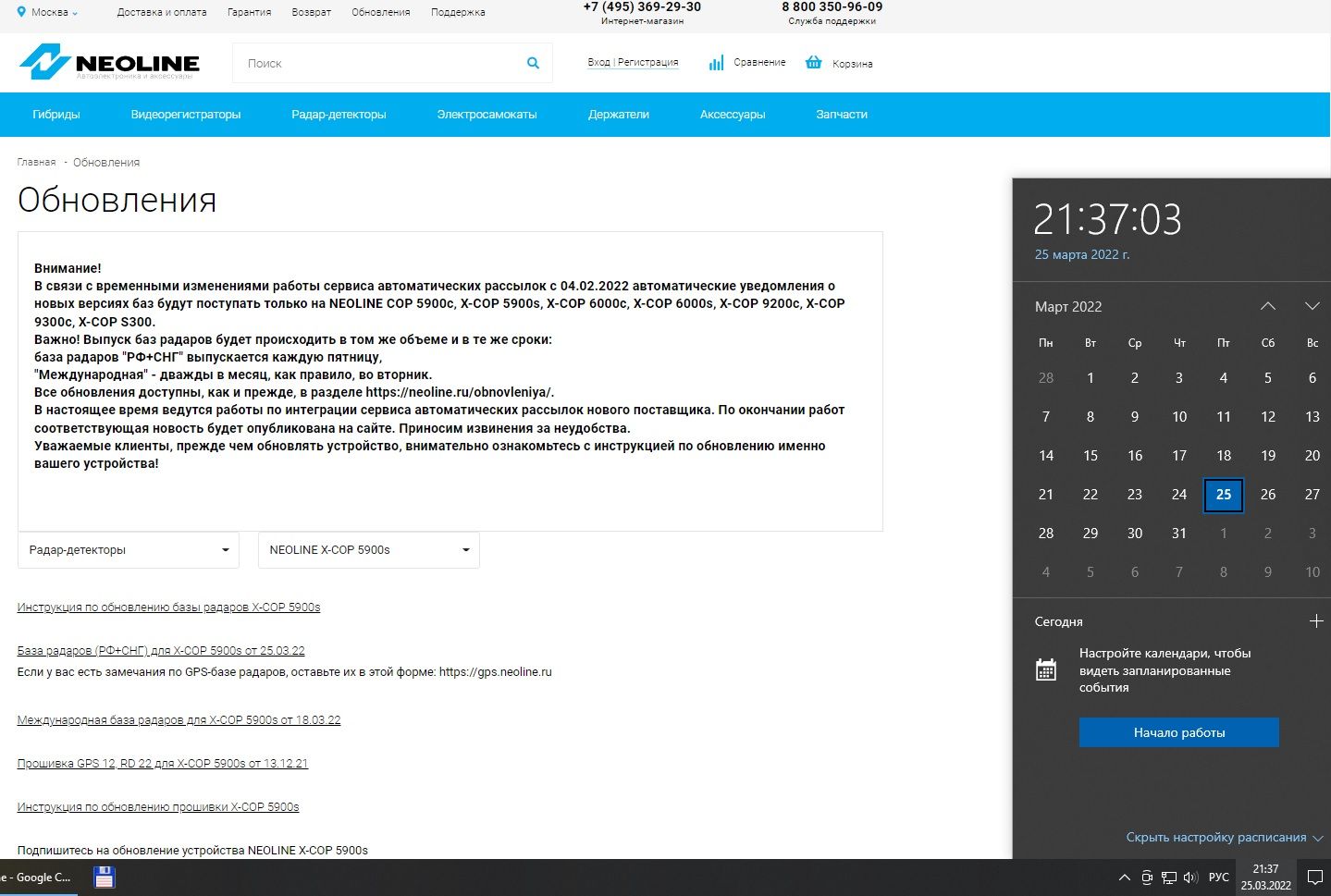1331x896 pixels.
Task: Download База радаров (РФ+СНГ) от 25.03.22
Action: pyautogui.click(x=161, y=651)
